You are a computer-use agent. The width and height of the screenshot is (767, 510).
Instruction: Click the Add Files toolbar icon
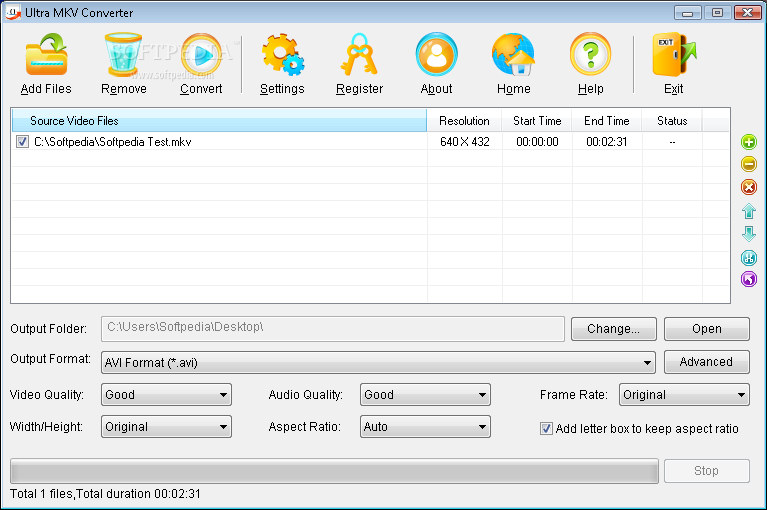click(x=46, y=54)
